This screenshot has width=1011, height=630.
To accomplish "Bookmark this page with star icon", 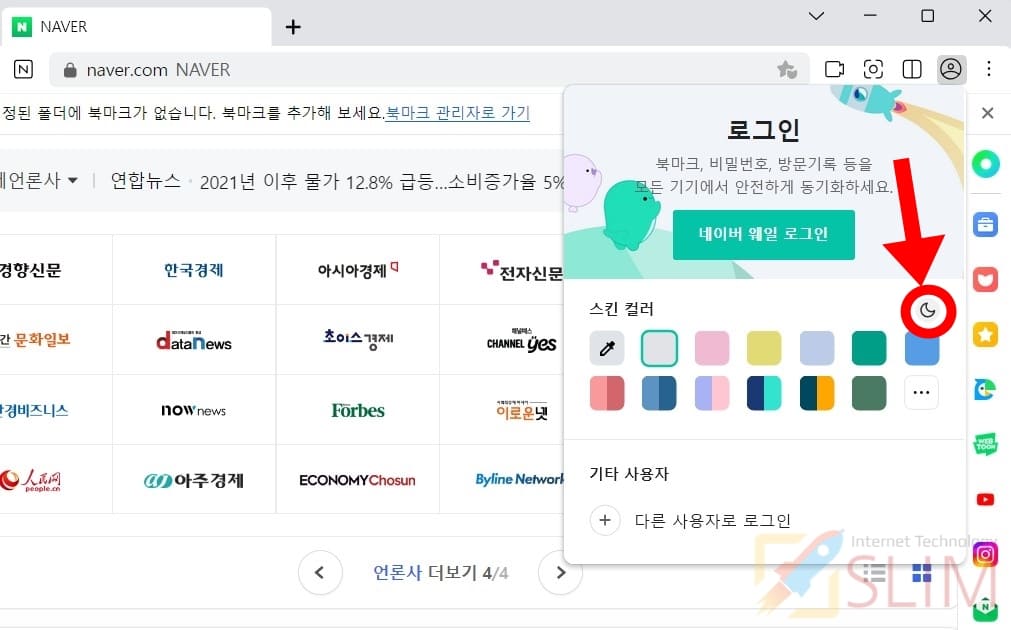I will 787,69.
